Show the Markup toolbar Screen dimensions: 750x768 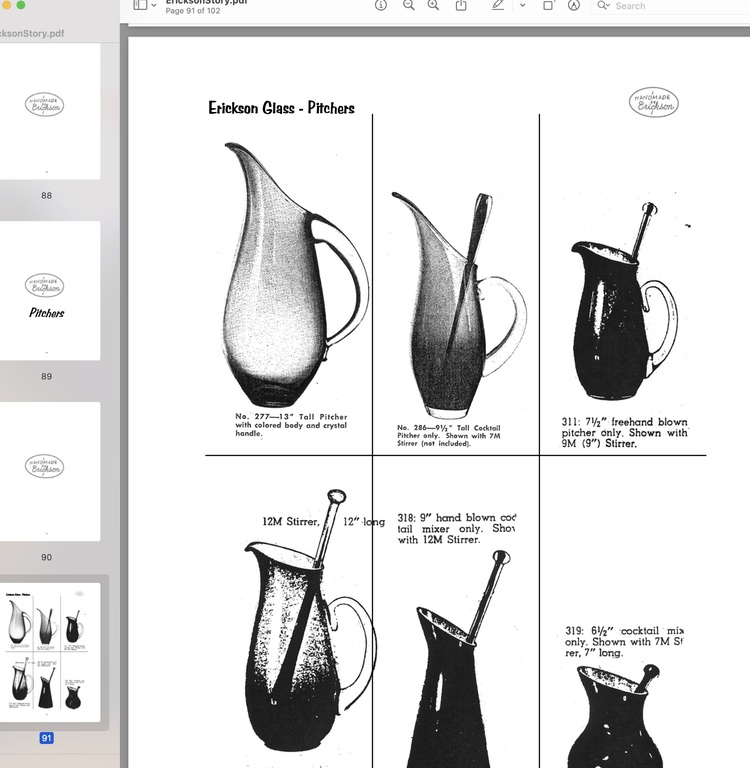point(574,5)
